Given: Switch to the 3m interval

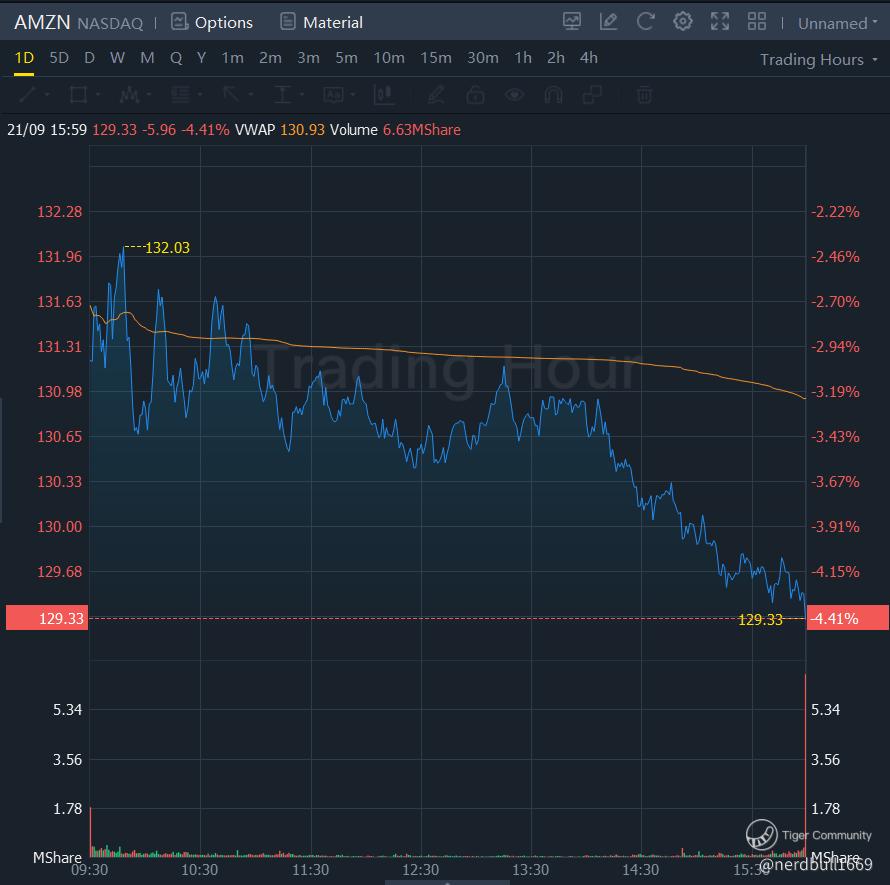Looking at the screenshot, I should click(x=308, y=58).
